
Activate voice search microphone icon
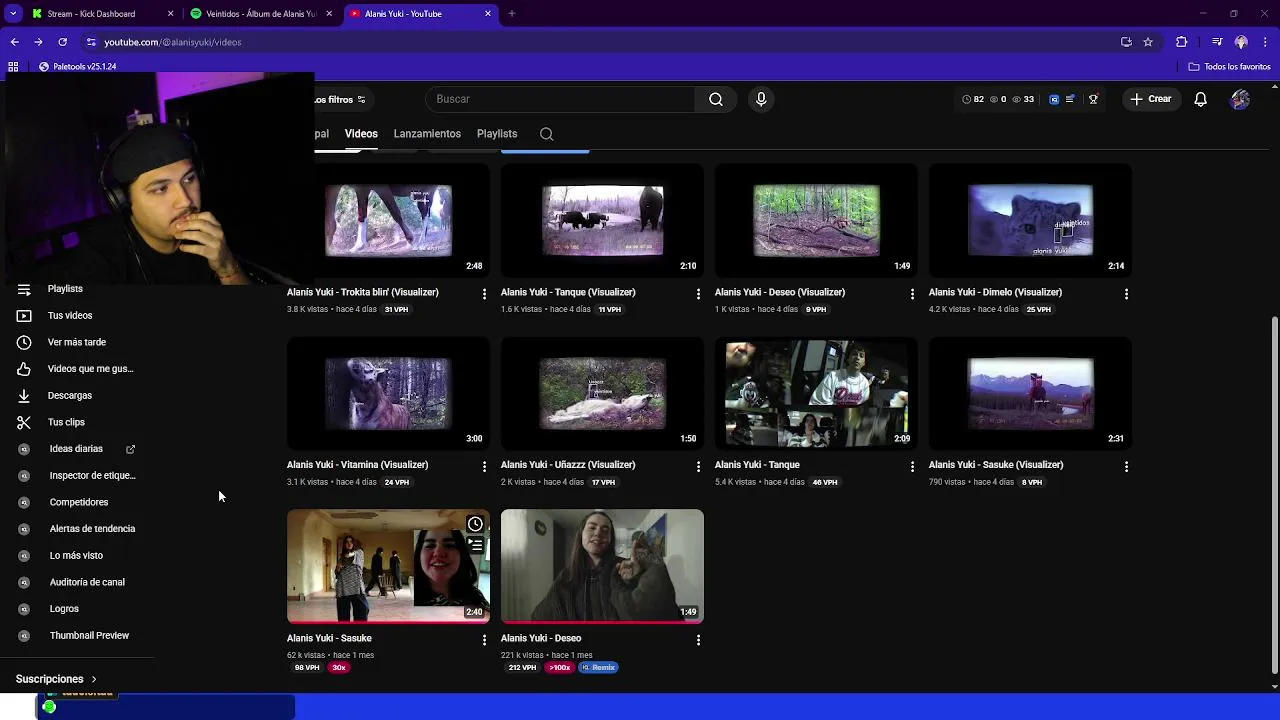[761, 99]
